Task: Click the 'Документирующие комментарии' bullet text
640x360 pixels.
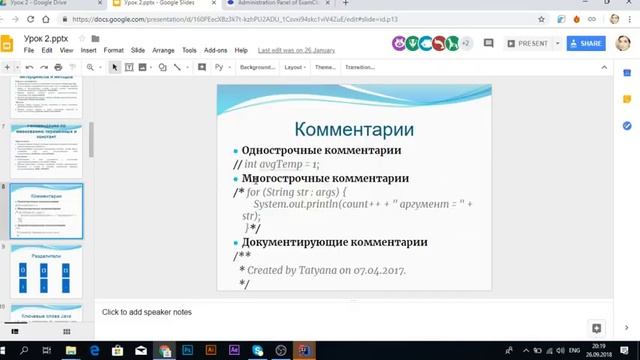Action: (x=334, y=242)
